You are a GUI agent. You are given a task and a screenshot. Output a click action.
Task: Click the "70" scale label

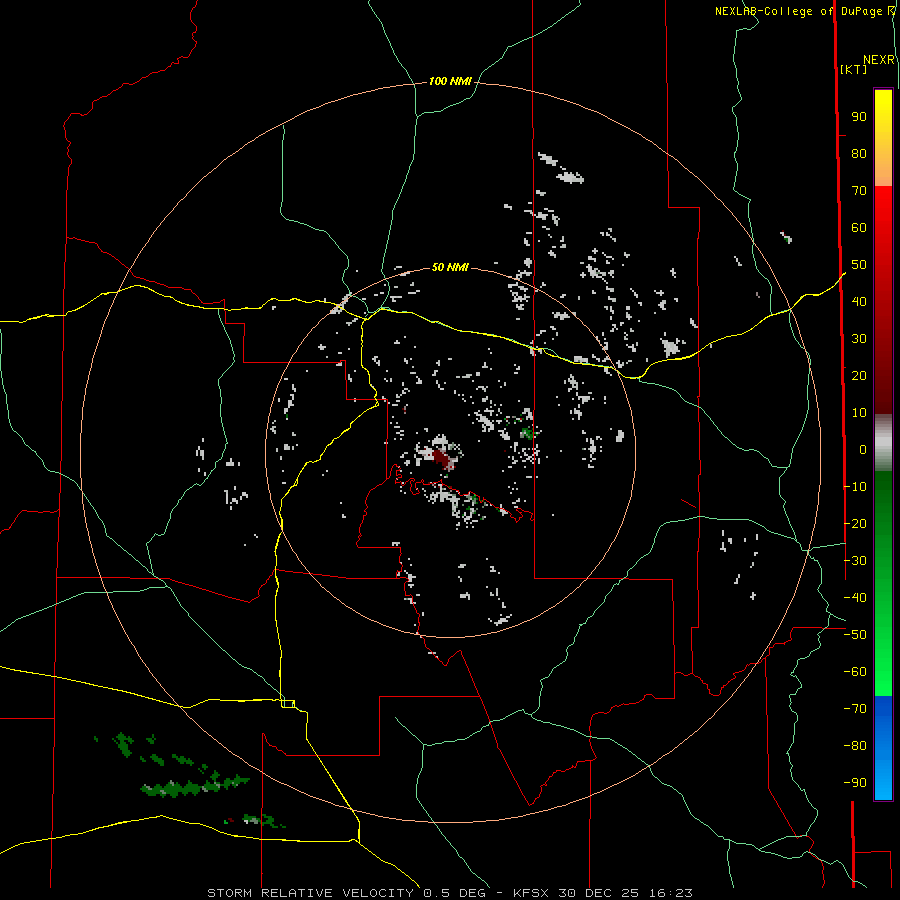(859, 191)
